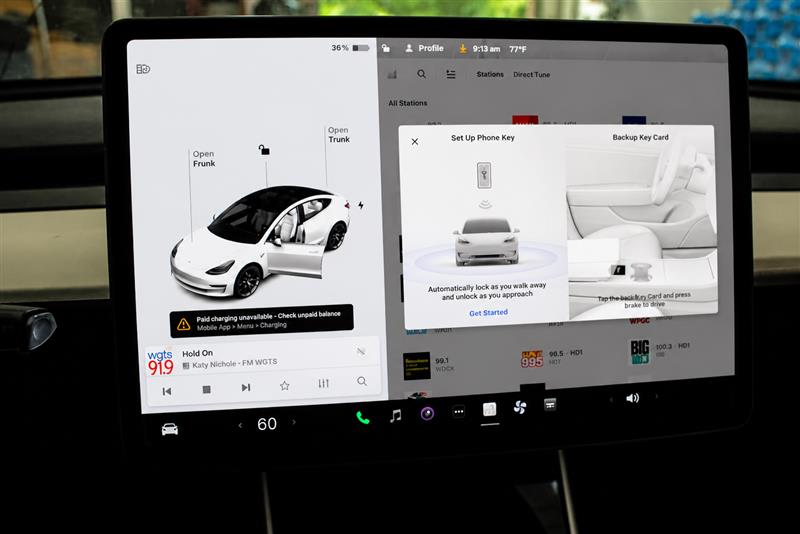800x534 pixels.
Task: Switch to the Direct Tune tab
Action: tap(532, 74)
